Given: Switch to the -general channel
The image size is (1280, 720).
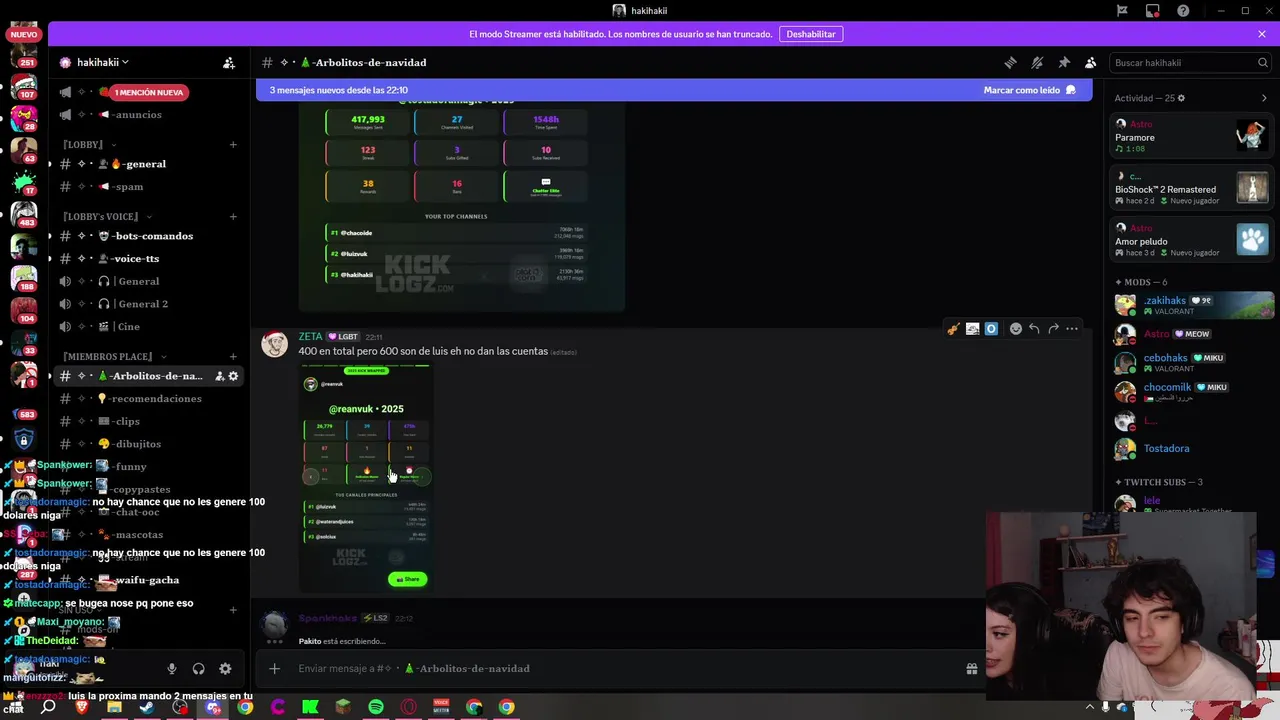Looking at the screenshot, I should pyautogui.click(x=146, y=164).
